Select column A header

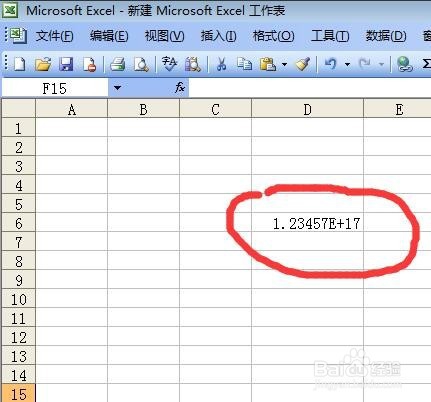coord(71,109)
